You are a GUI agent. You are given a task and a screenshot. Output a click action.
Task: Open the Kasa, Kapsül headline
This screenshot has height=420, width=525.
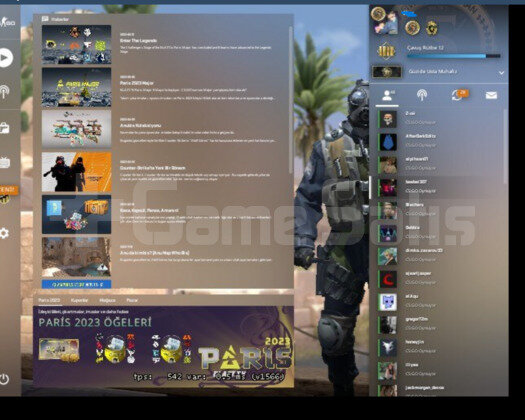click(x=149, y=210)
